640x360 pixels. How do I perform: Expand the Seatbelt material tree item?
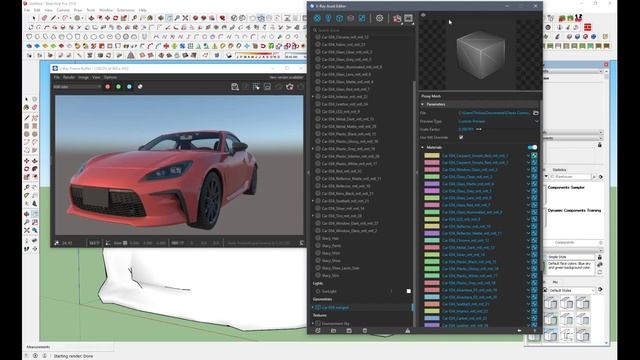point(313,201)
